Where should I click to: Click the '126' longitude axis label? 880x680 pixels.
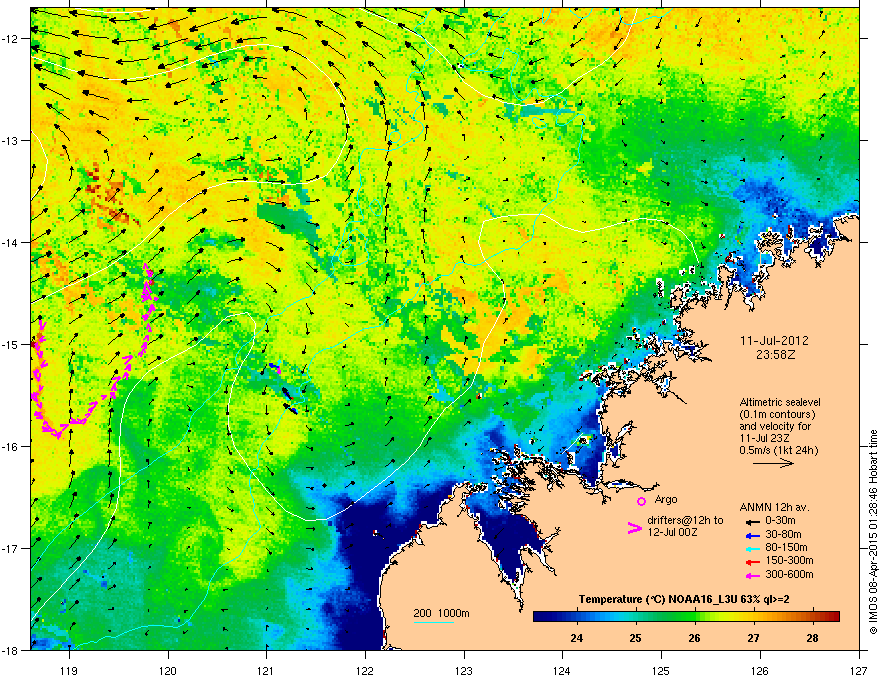[760, 670]
